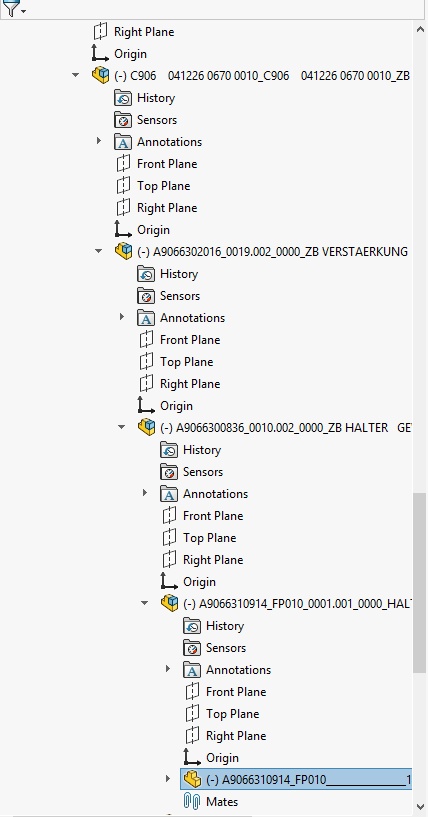Screen dimensions: 428x817
Task: Click Front Plane icon under A9066300836 HALTER
Action: click(169, 516)
